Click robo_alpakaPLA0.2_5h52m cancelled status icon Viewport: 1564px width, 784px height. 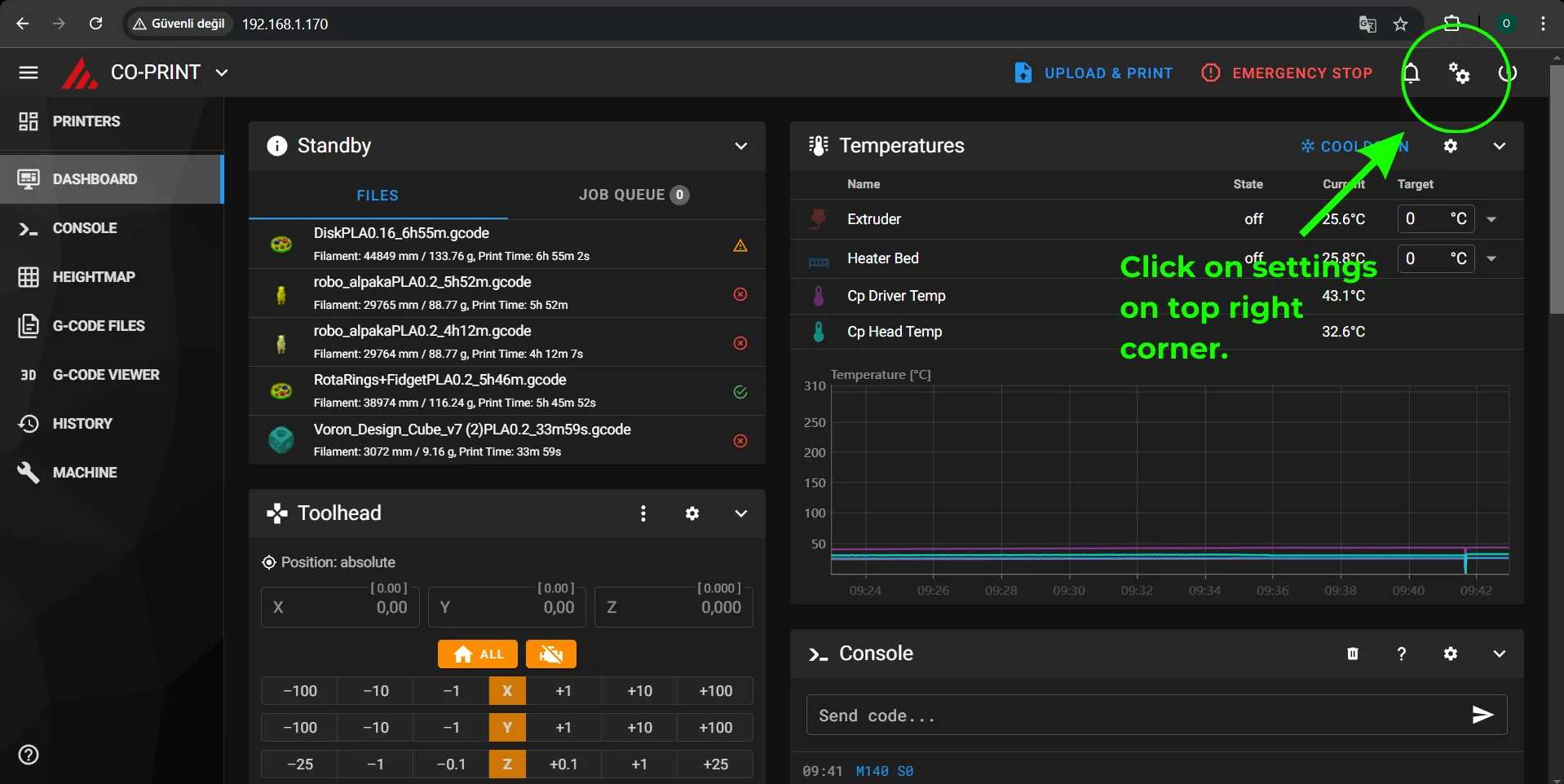click(x=740, y=294)
